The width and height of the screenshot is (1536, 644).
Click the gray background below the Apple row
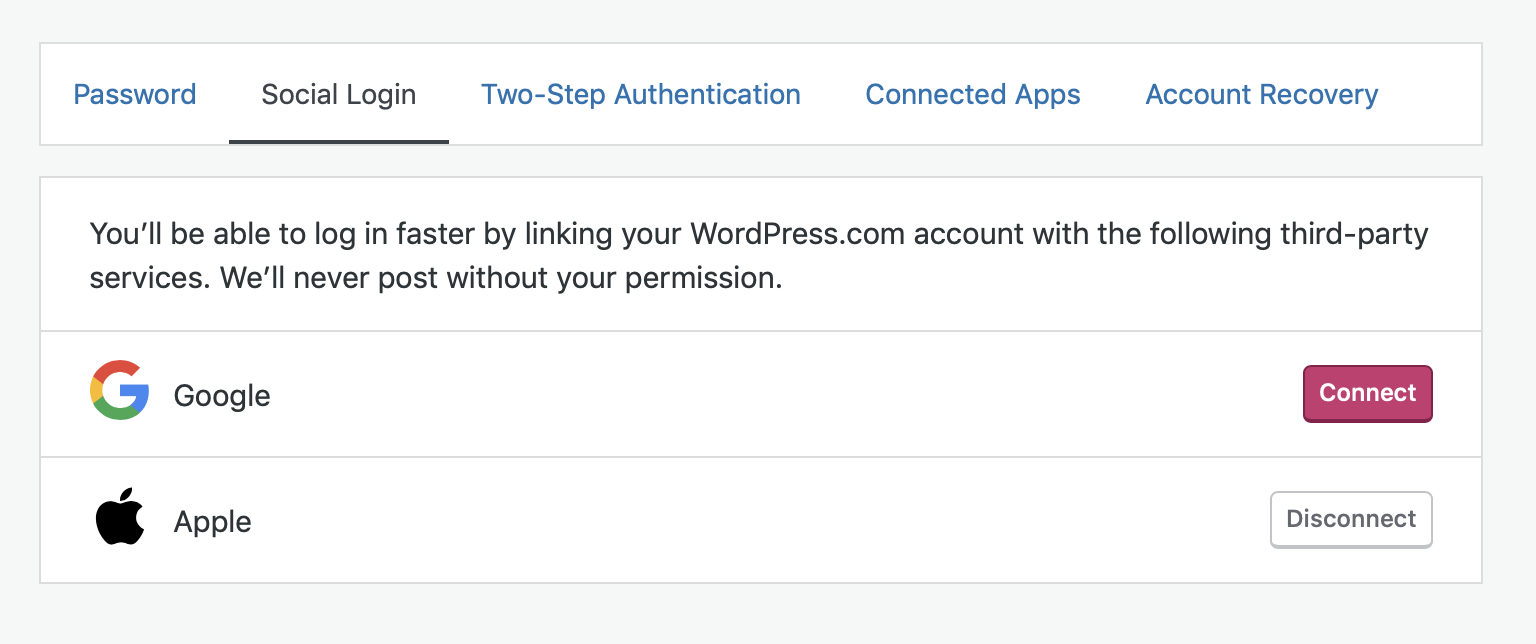point(760,615)
